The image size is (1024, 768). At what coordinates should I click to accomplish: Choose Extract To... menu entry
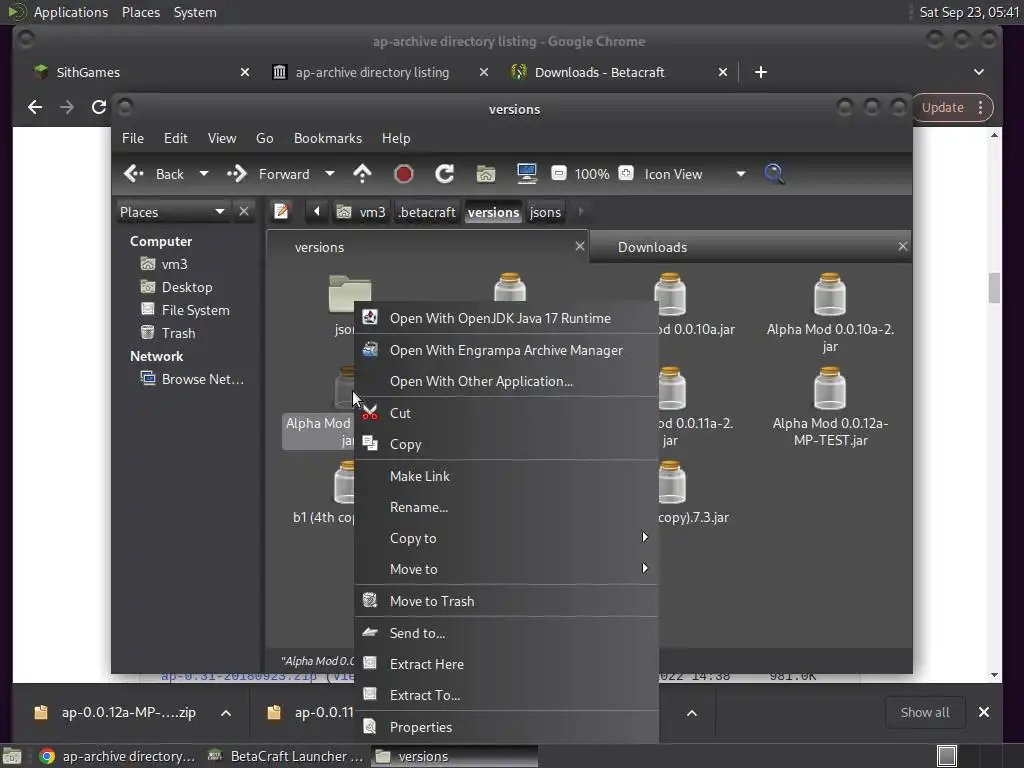tap(506, 696)
